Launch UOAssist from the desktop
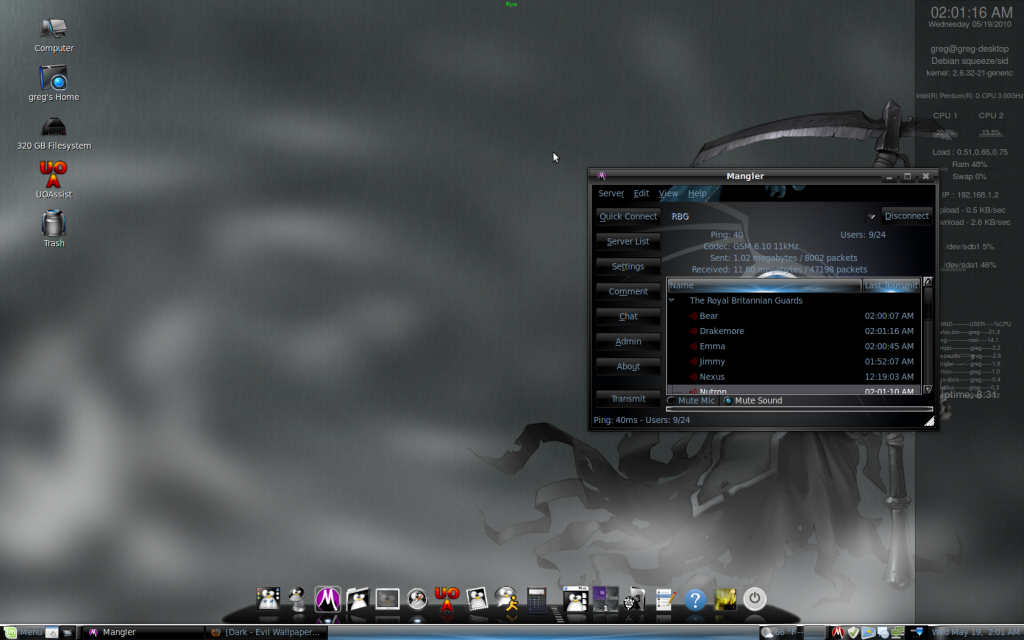Viewport: 1024px width, 640px height. point(54,180)
